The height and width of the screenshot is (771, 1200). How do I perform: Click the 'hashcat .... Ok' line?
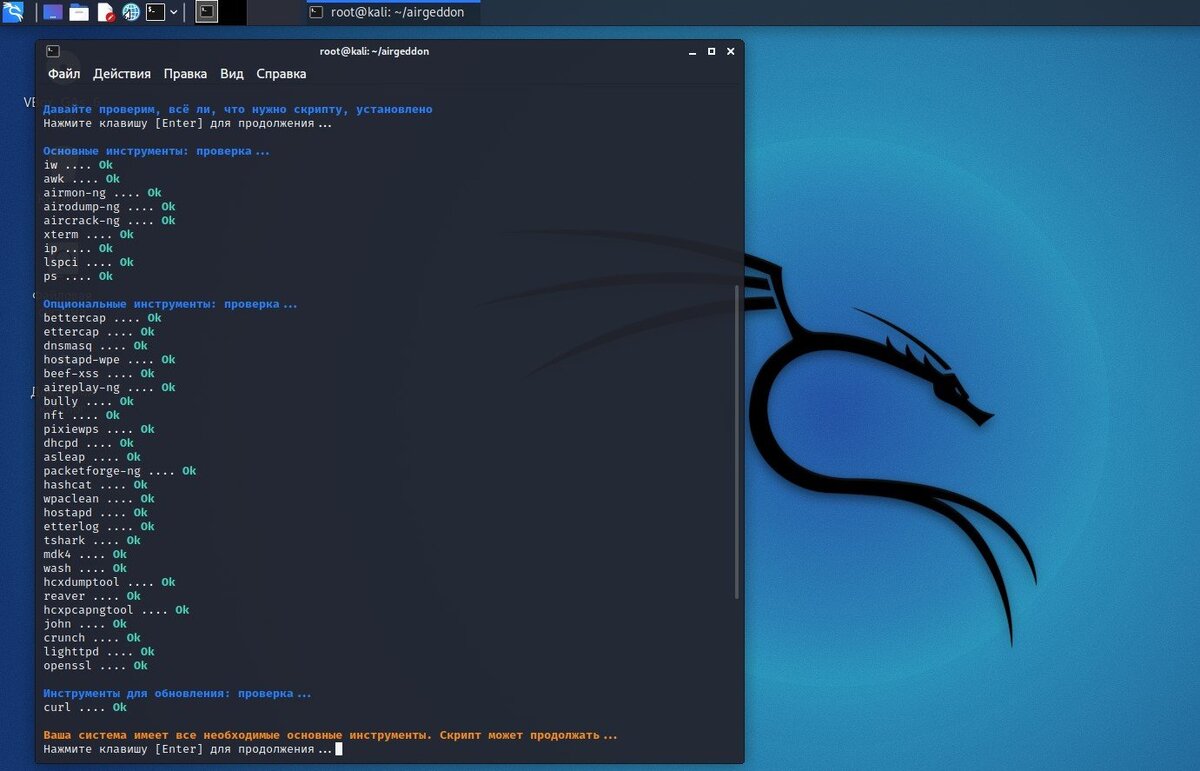click(95, 485)
